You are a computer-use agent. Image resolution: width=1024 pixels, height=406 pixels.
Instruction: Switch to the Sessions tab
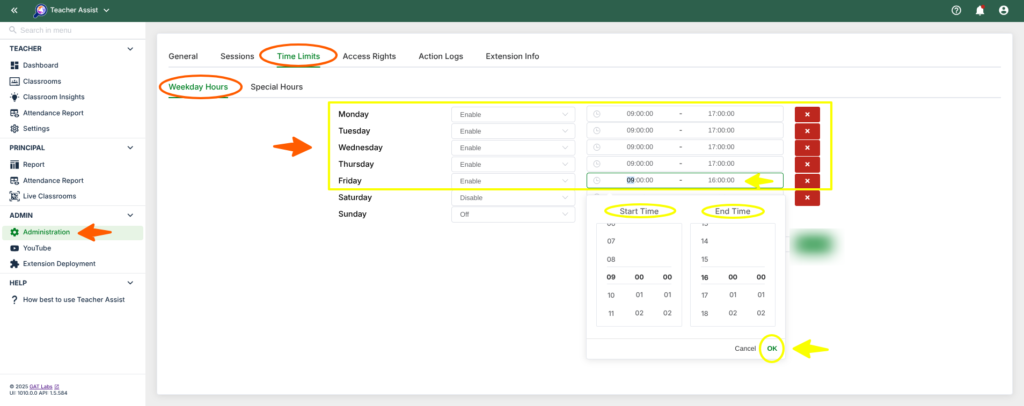coord(237,56)
